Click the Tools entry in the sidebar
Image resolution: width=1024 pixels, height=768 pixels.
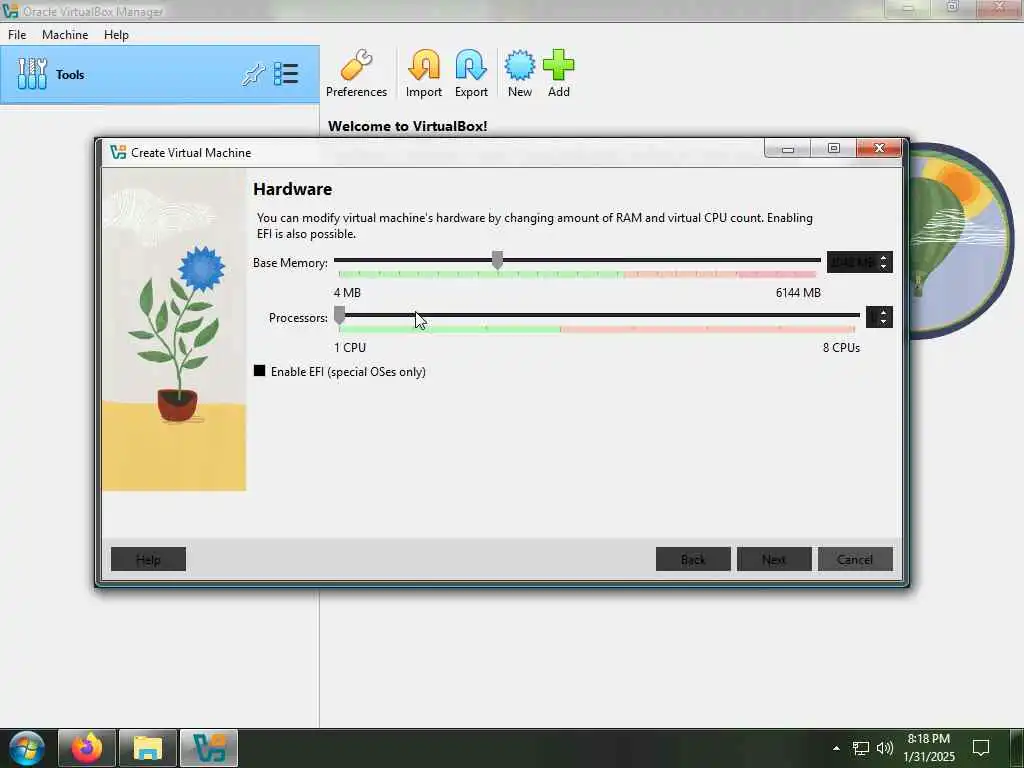[x=159, y=74]
